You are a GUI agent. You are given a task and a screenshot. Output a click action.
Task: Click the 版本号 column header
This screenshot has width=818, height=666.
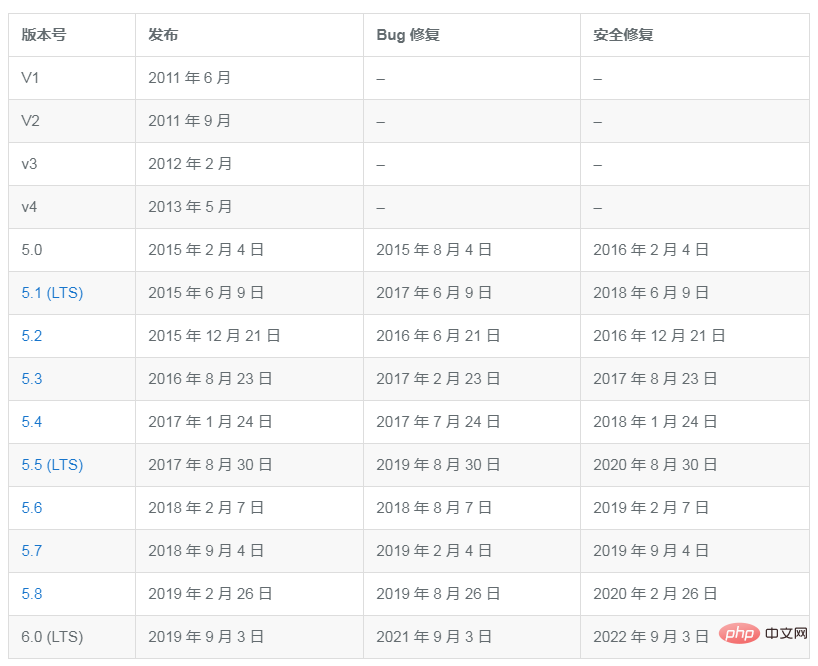point(44,35)
